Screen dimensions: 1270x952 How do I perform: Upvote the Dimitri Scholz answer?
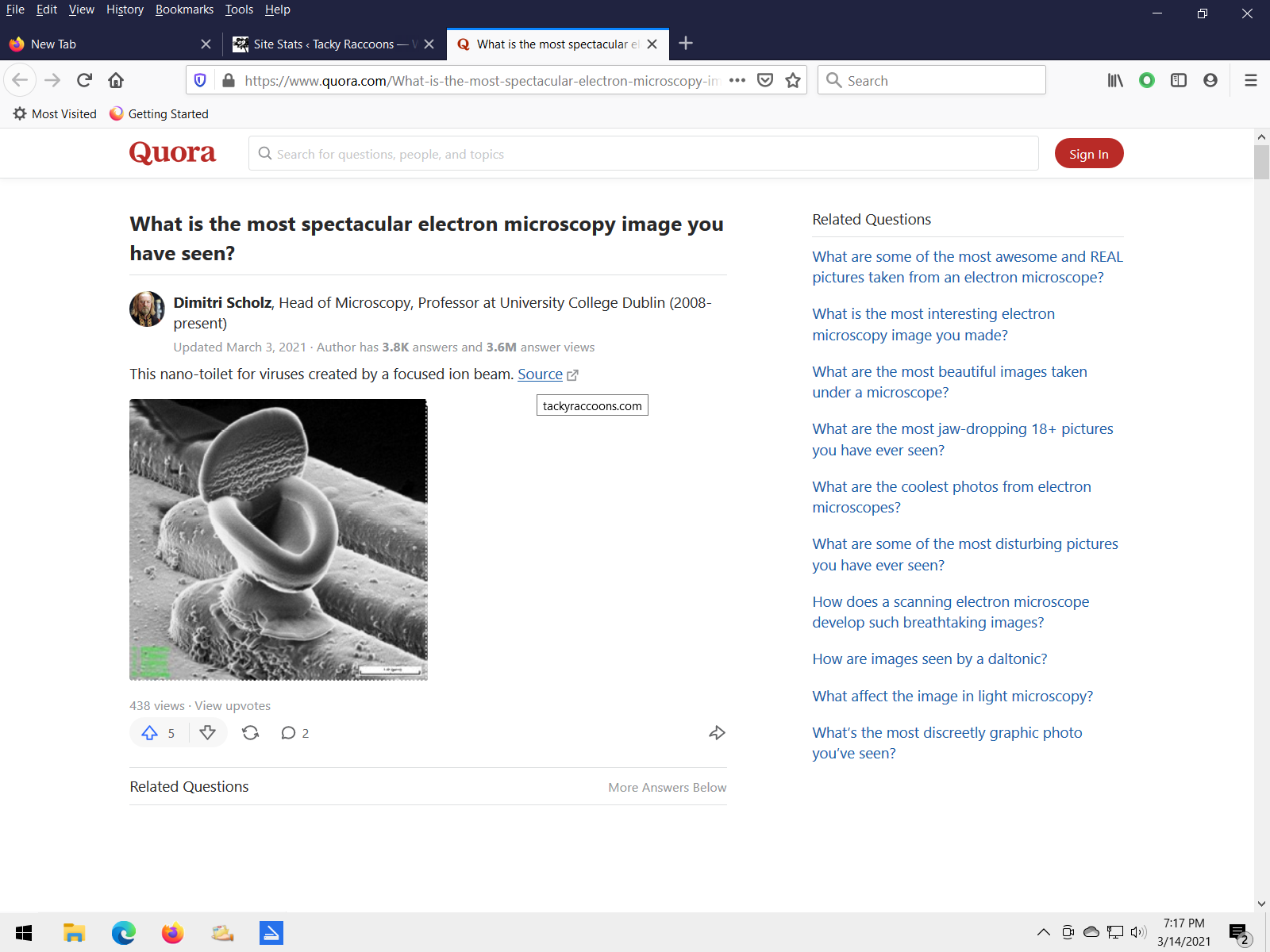coord(150,733)
